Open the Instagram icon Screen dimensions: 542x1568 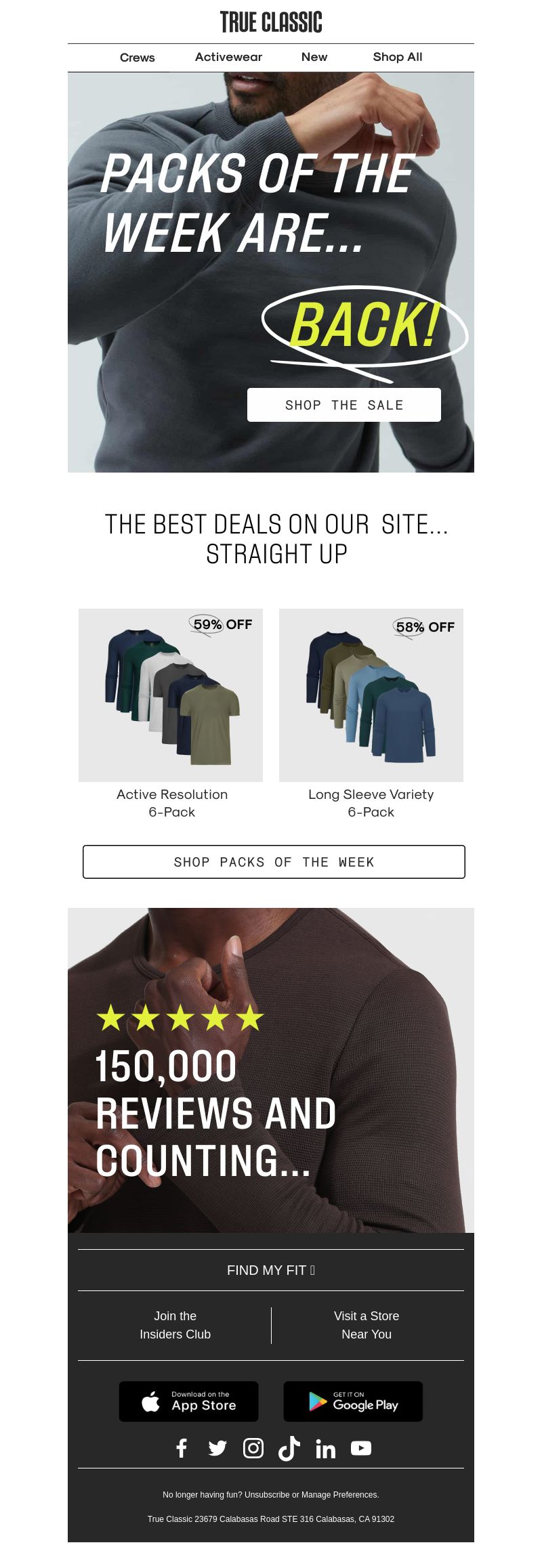pyautogui.click(x=253, y=1448)
